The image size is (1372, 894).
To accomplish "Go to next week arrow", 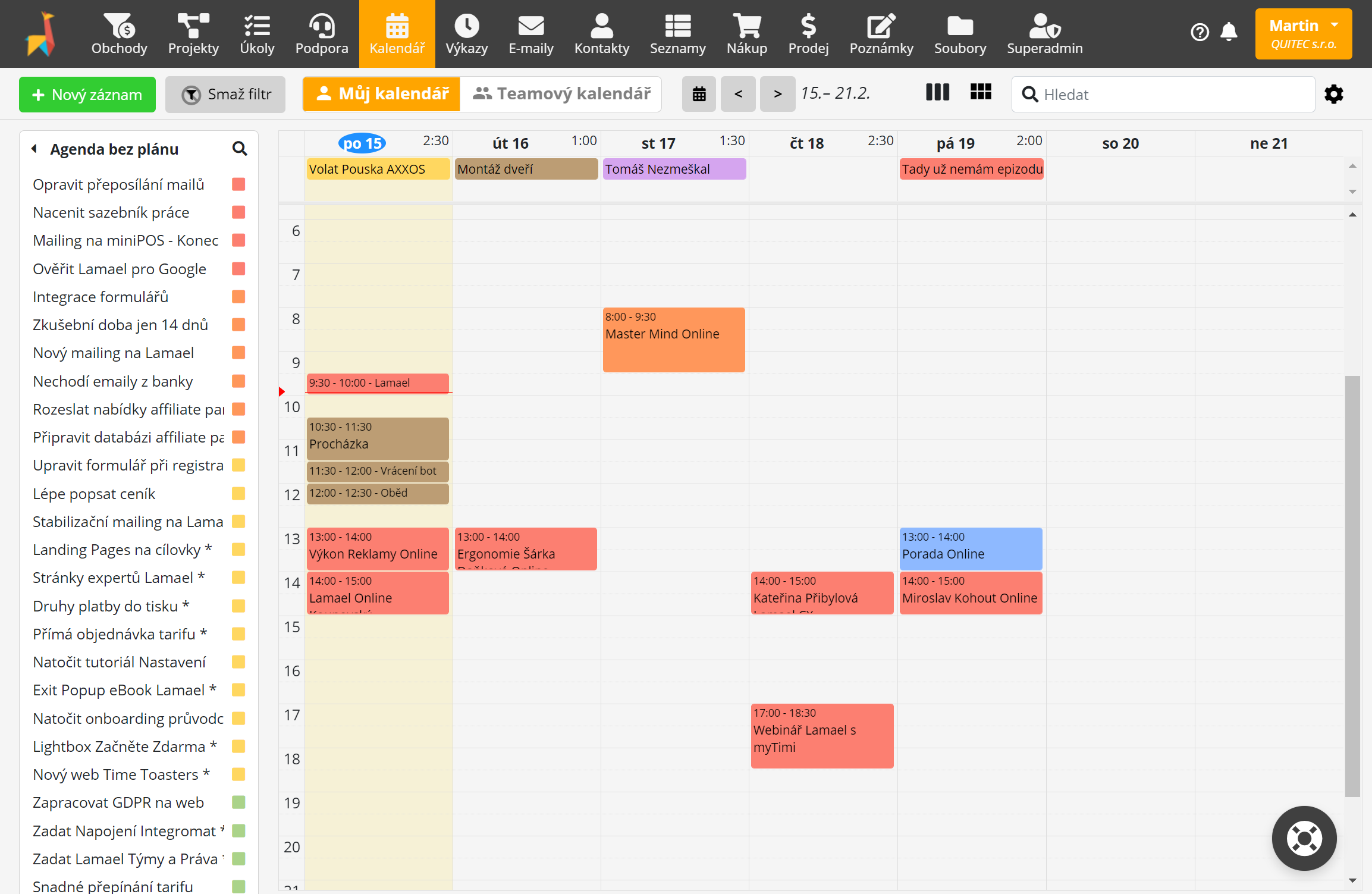I will coord(777,94).
